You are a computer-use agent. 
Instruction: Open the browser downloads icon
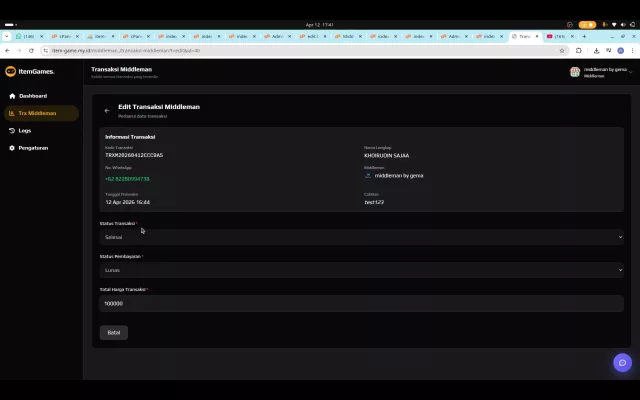[596, 51]
